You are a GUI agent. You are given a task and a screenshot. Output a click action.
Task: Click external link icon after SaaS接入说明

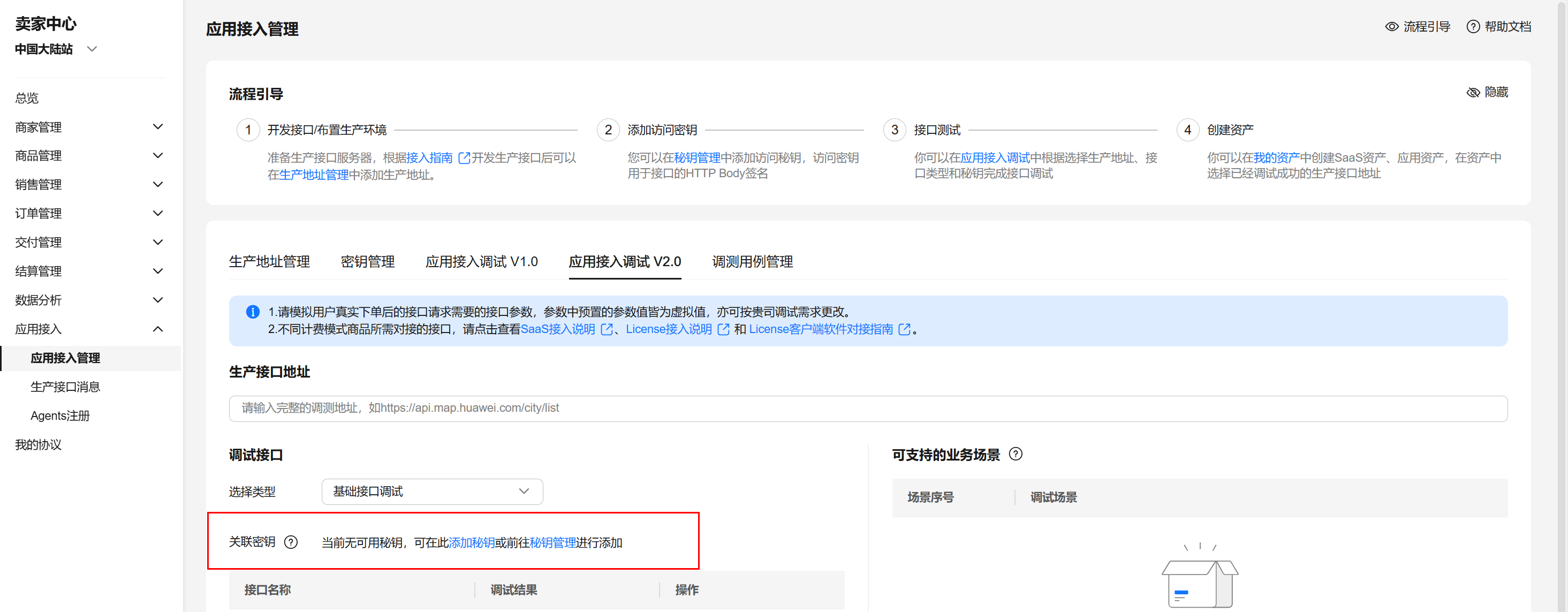(x=606, y=329)
